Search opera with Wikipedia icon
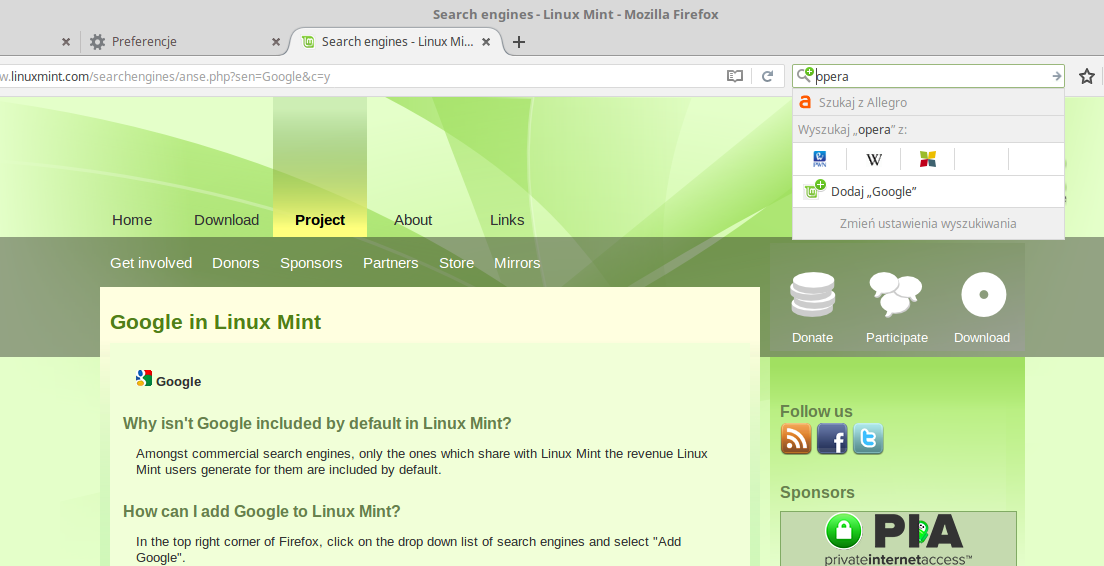 pos(874,159)
